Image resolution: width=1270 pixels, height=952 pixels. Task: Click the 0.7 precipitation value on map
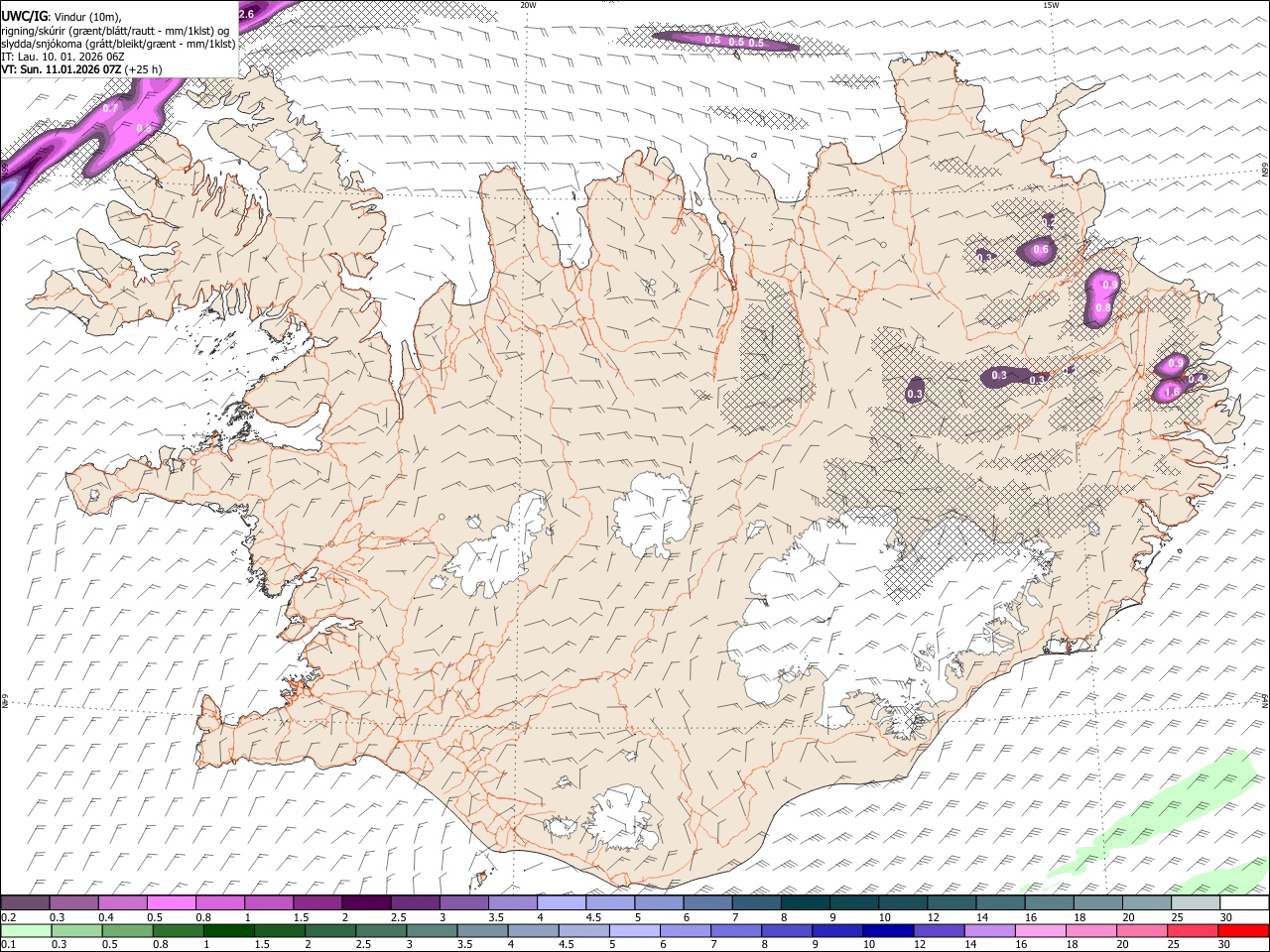[x=111, y=108]
